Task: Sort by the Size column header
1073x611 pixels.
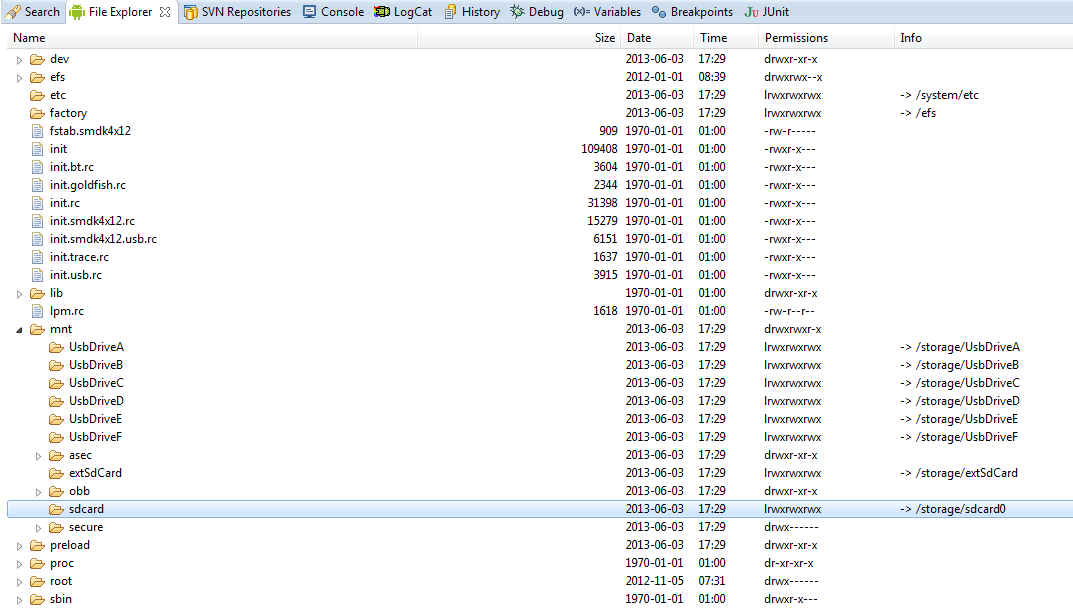Action: (604, 38)
